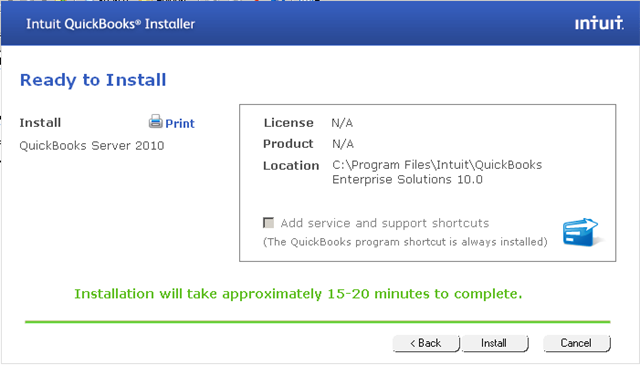Select the 'QuickBooks Server 2010' text
This screenshot has height=365, width=640.
92,146
